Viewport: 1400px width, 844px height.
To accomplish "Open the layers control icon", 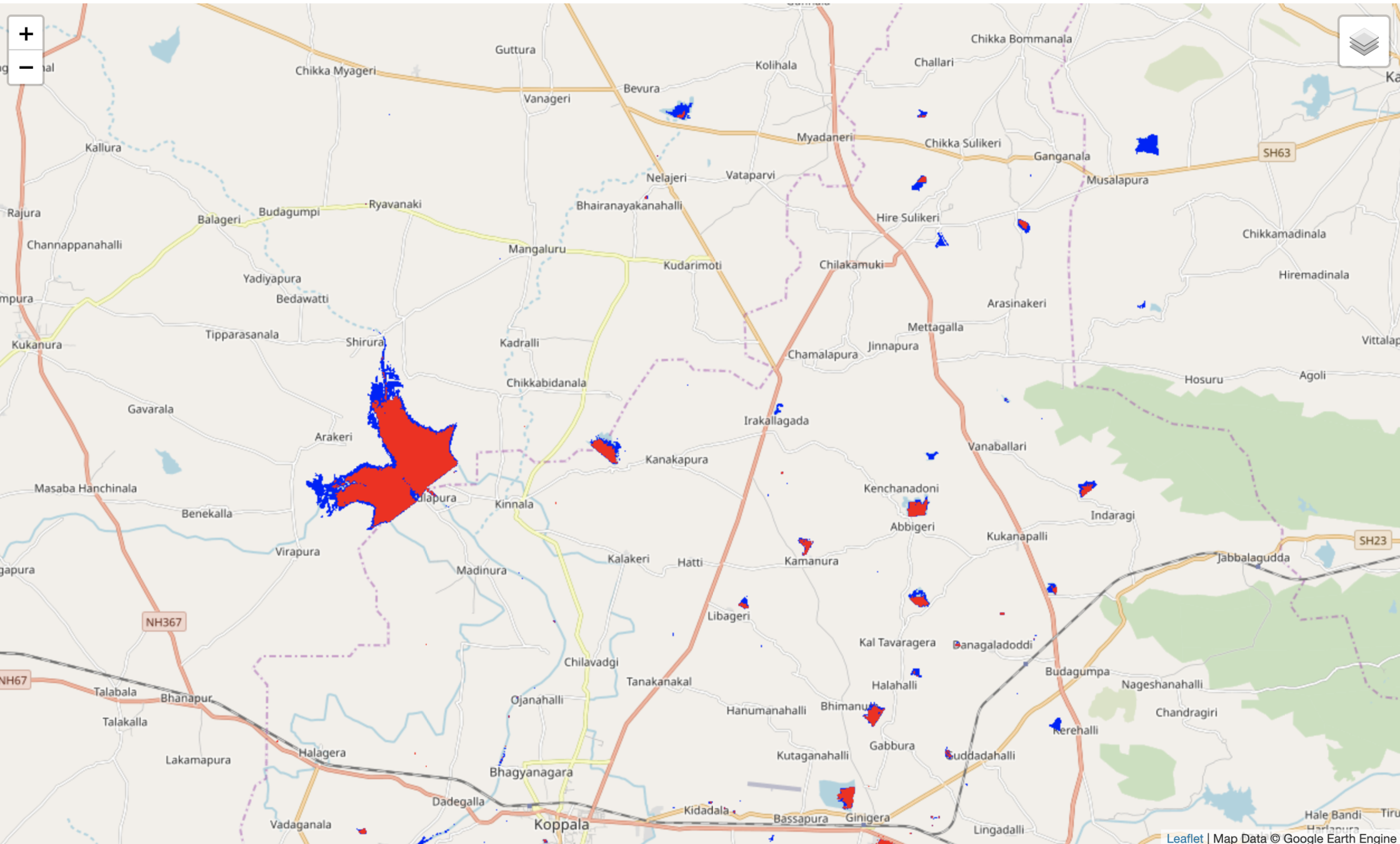I will pos(1363,42).
